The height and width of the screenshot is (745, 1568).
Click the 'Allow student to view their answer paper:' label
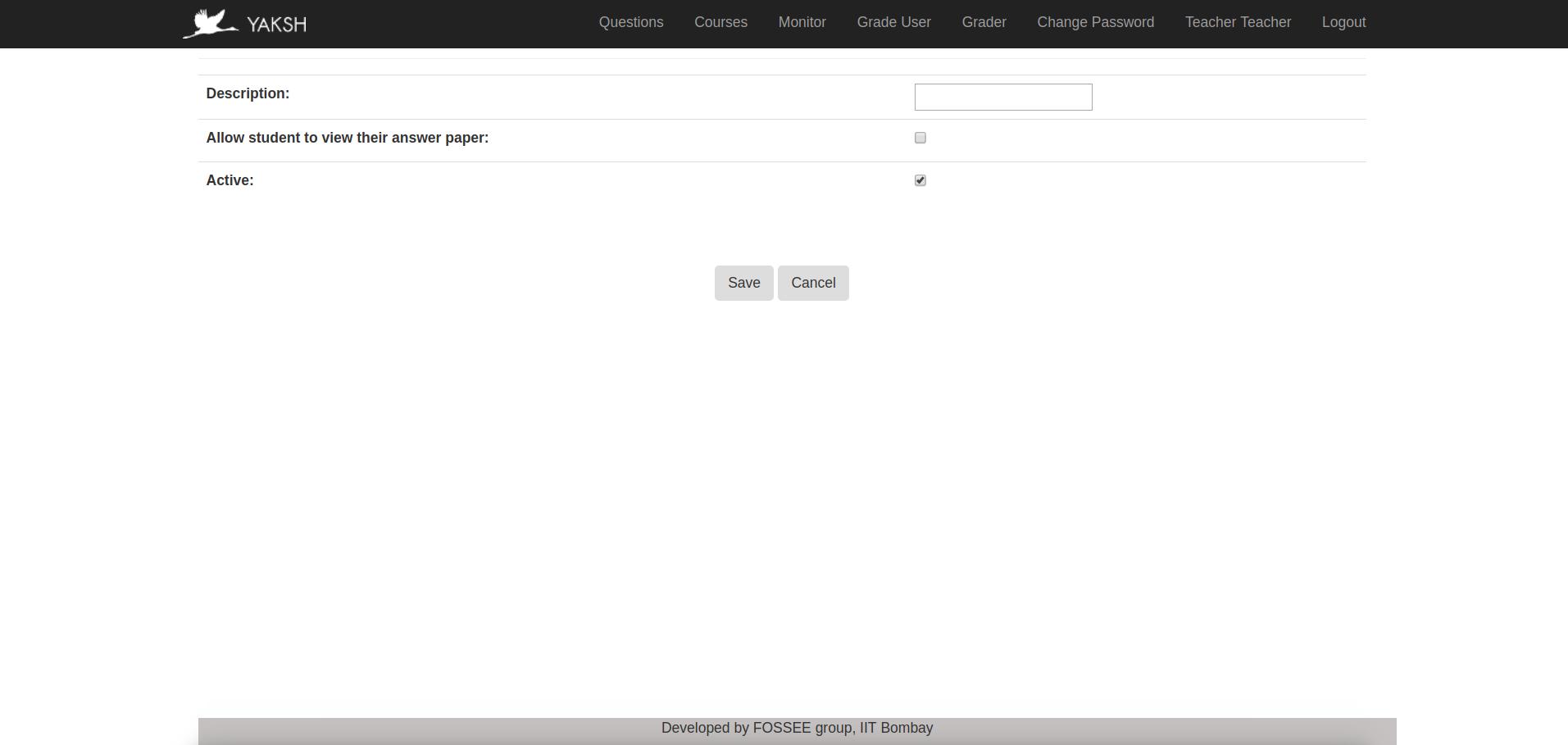point(348,138)
